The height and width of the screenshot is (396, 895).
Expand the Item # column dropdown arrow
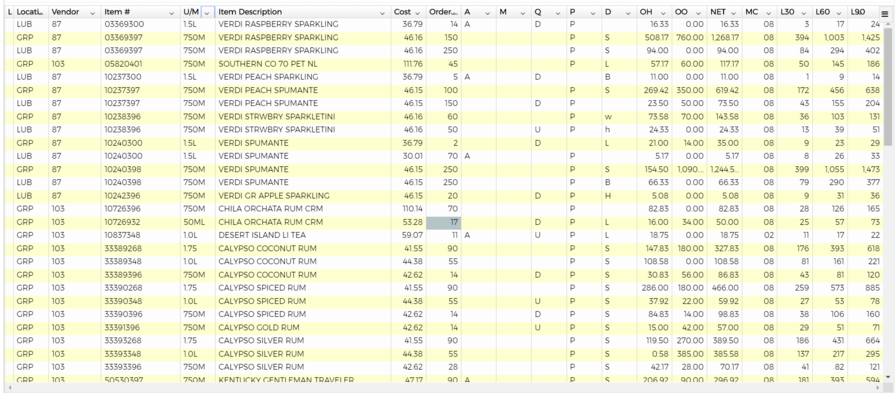coord(172,13)
